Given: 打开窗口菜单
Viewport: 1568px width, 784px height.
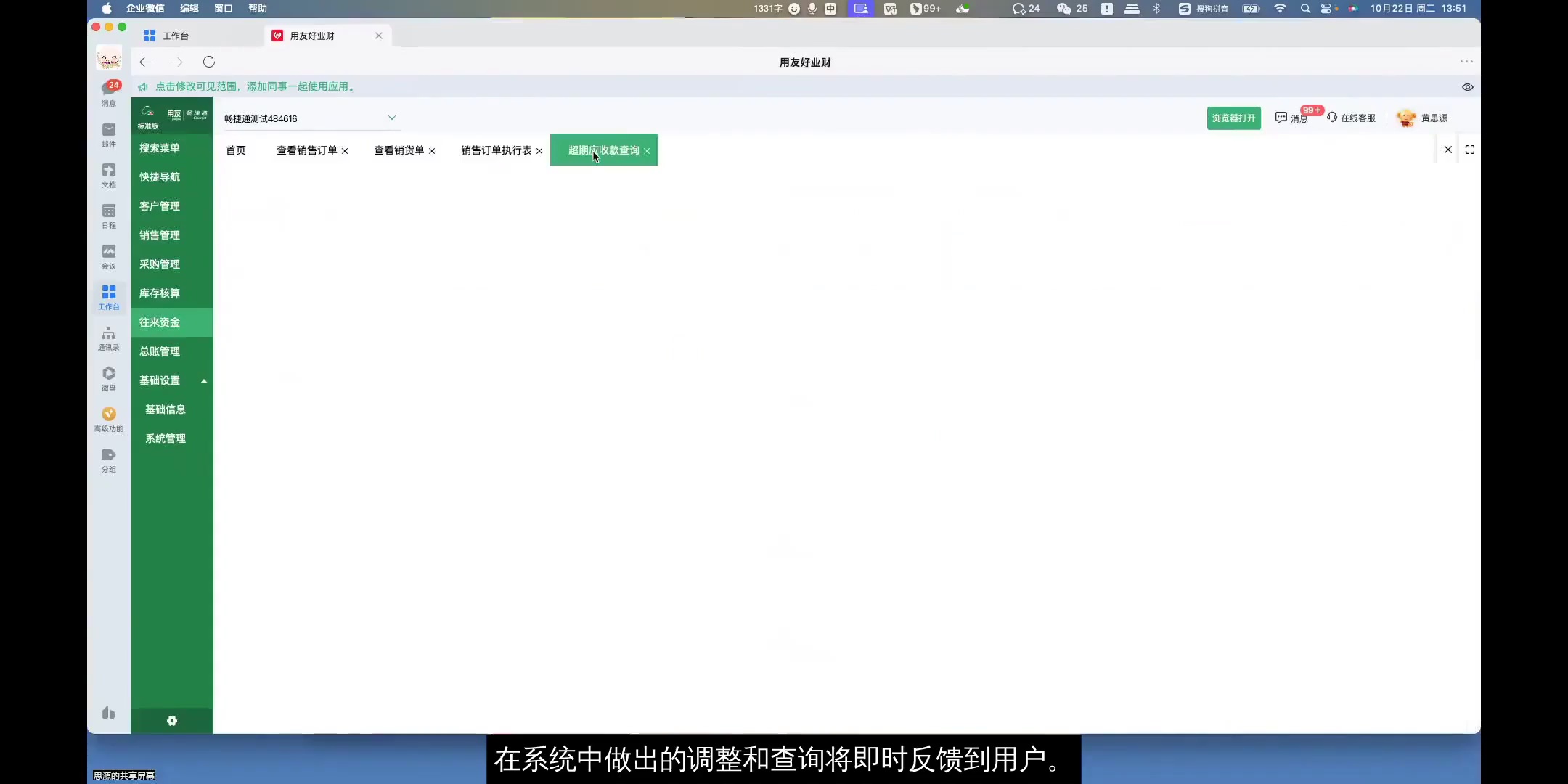Looking at the screenshot, I should click(224, 9).
